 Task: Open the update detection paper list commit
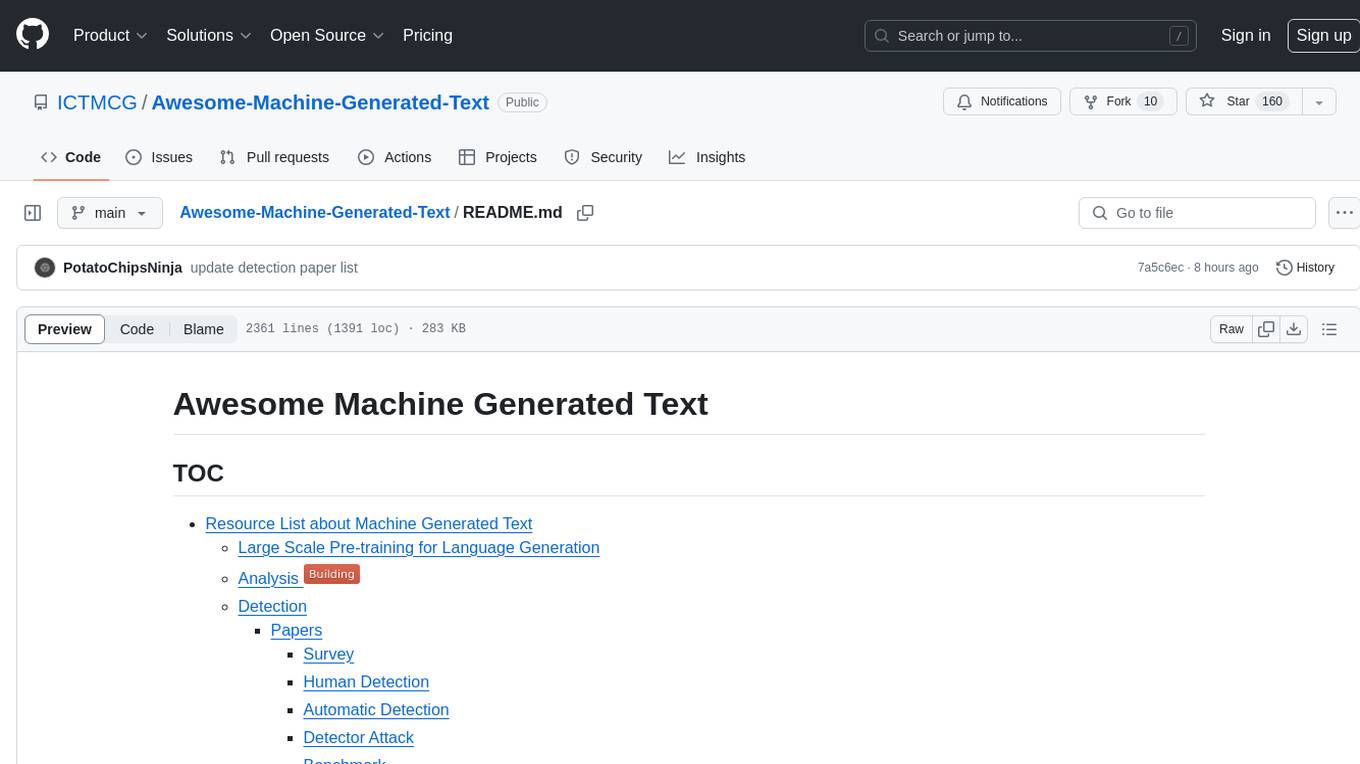274,268
